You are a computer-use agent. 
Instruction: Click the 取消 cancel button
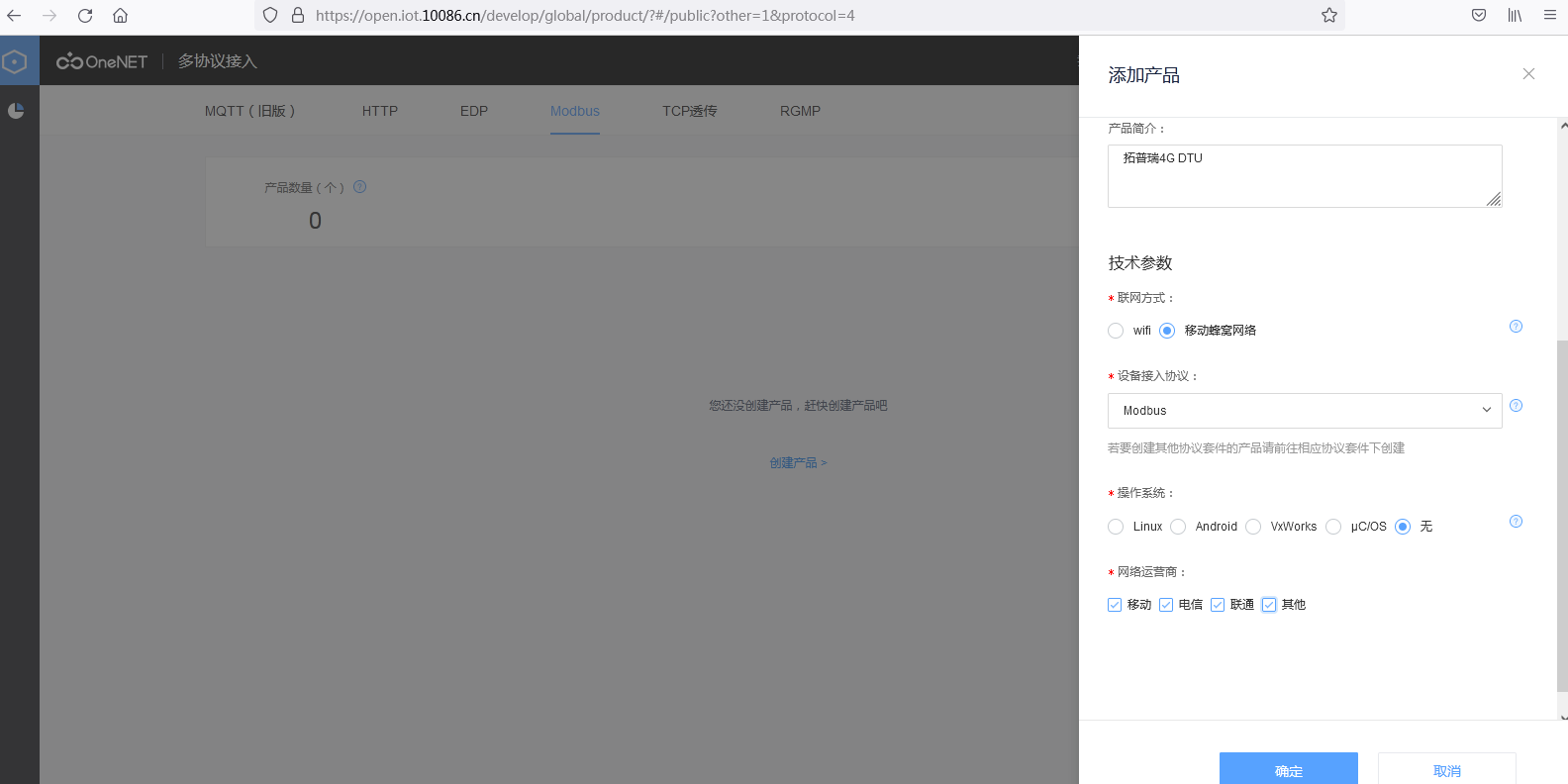point(1446,769)
